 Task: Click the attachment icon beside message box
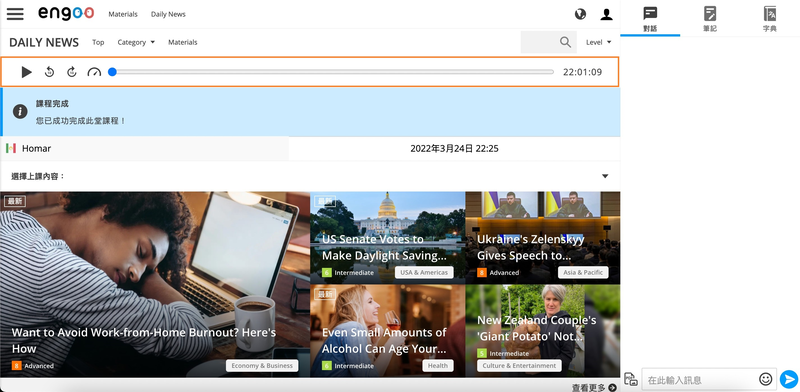tap(631, 379)
